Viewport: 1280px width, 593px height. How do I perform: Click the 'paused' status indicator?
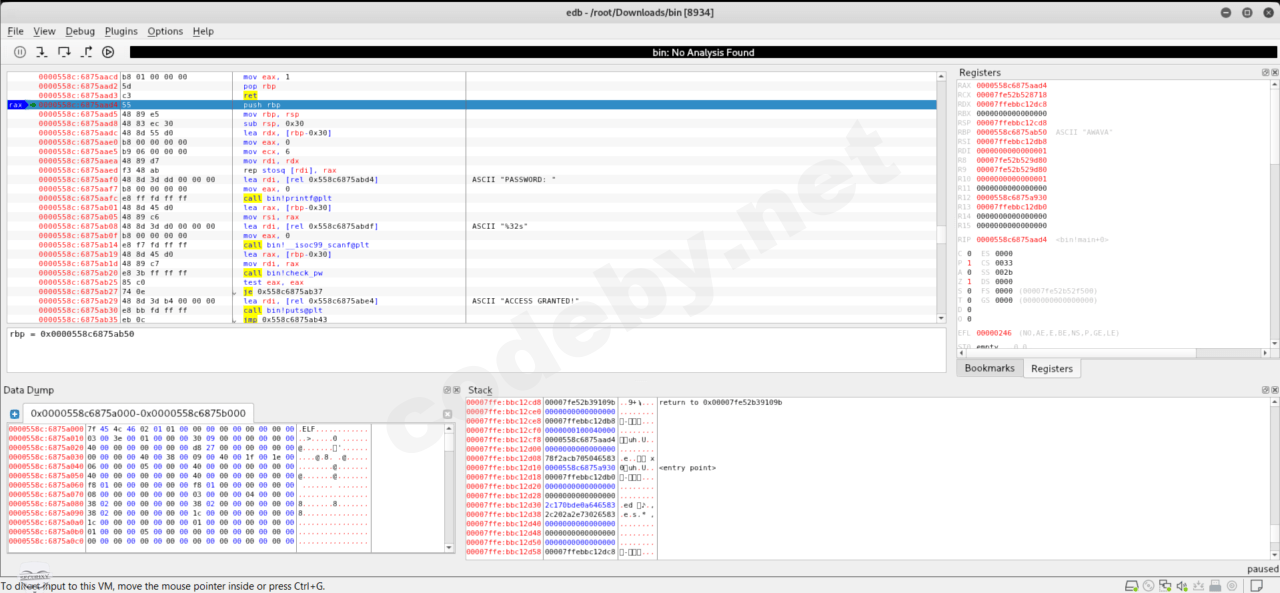coord(1263,569)
